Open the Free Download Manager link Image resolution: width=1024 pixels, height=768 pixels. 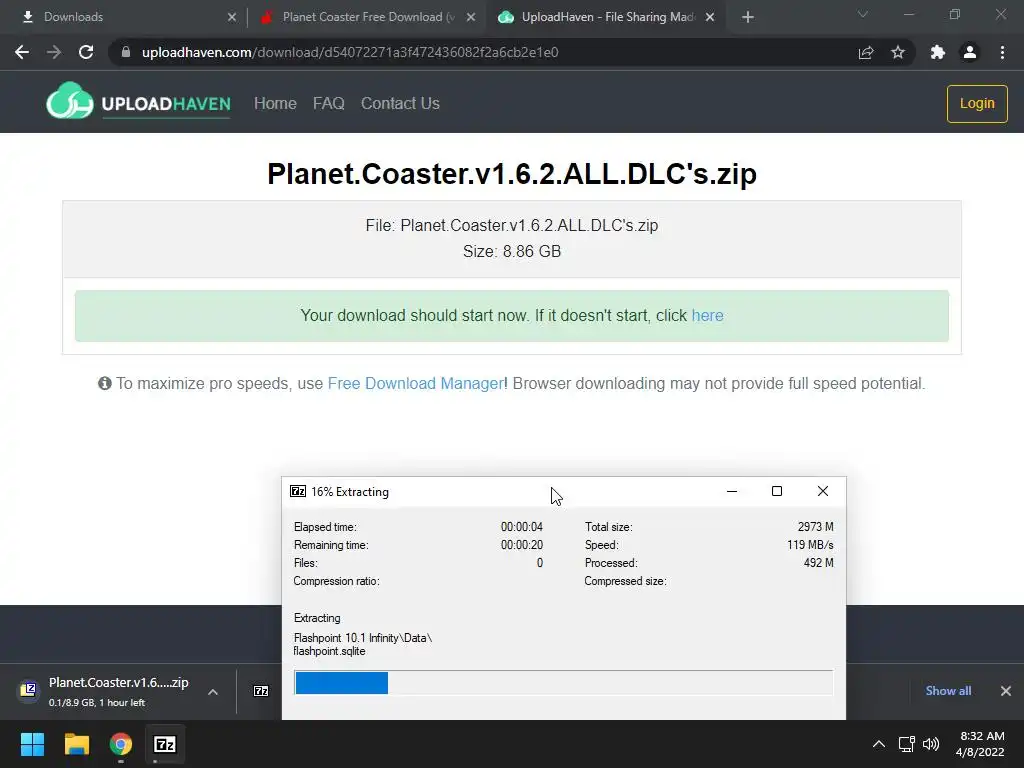[x=415, y=383]
